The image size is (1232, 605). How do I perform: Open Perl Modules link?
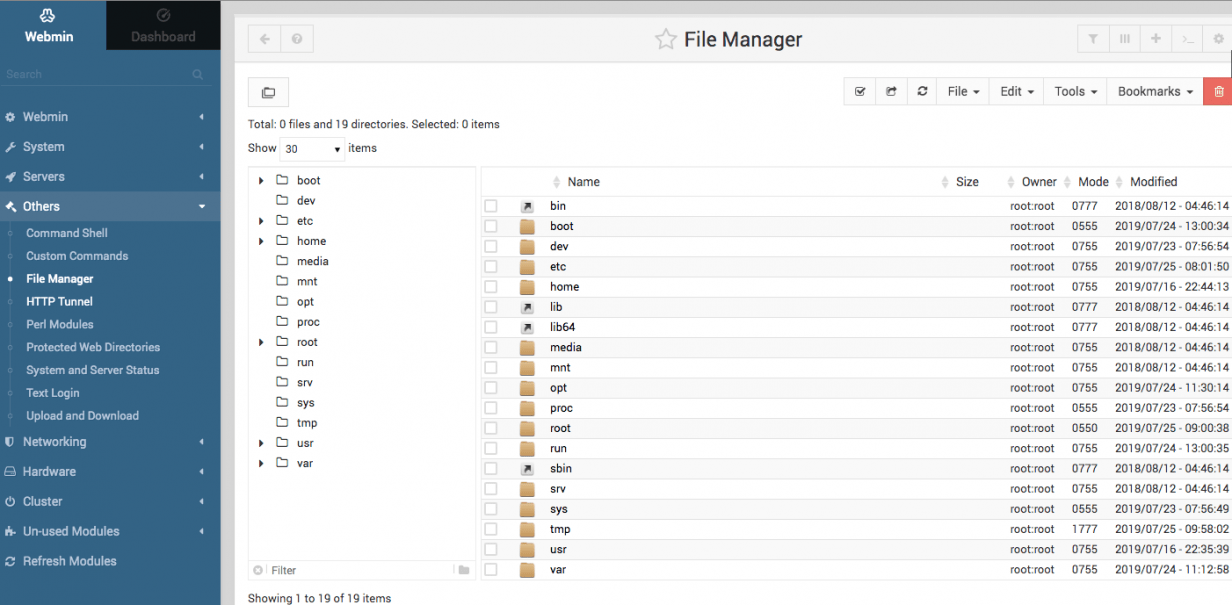pos(60,324)
